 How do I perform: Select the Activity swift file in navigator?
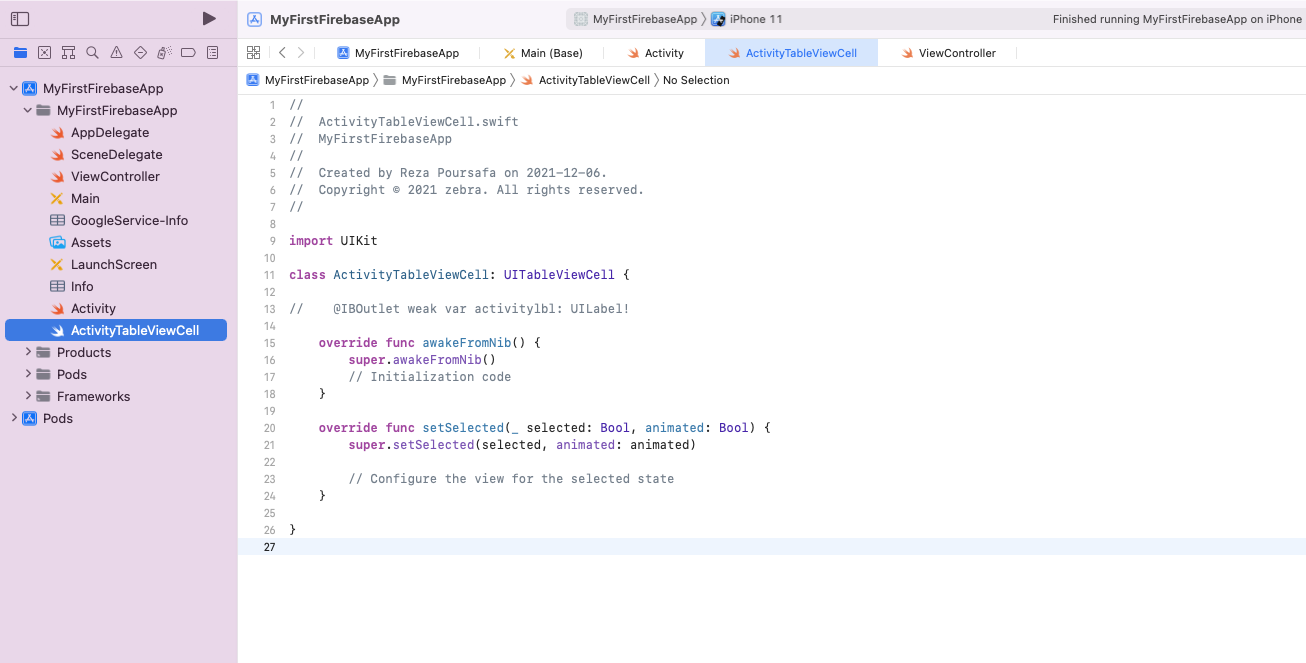click(93, 308)
